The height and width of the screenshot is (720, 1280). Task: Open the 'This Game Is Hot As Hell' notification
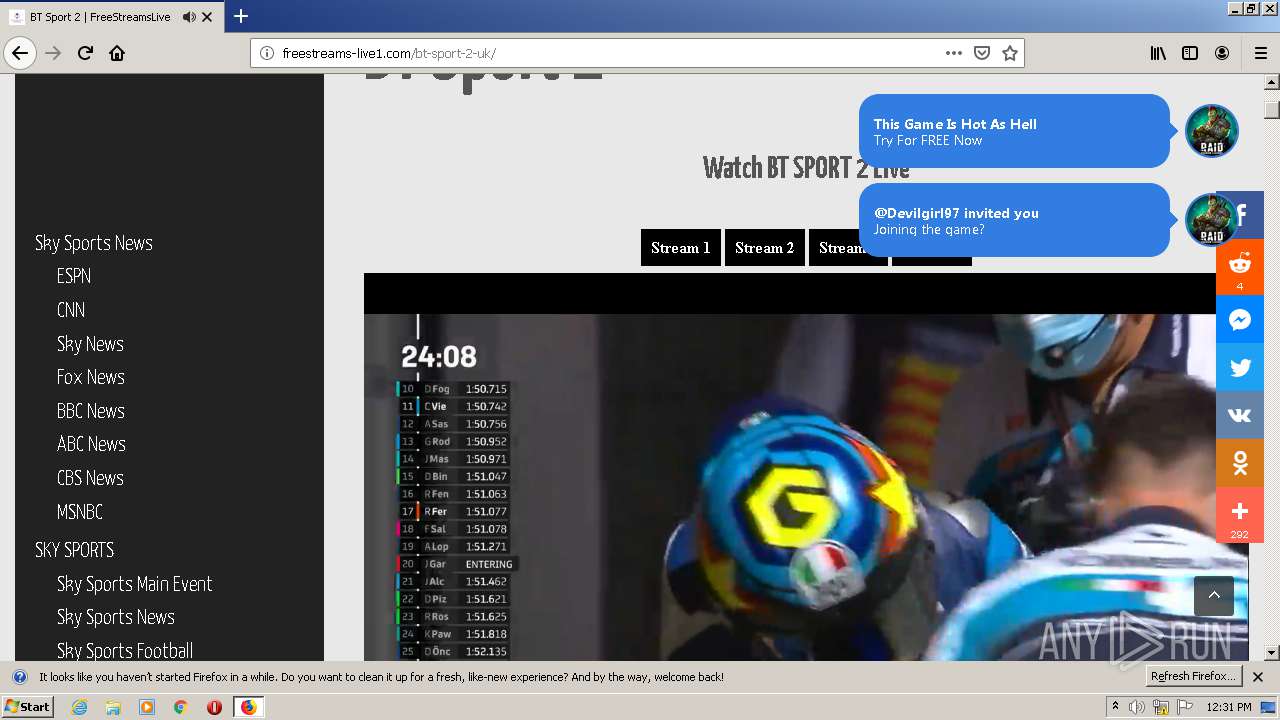click(1014, 131)
